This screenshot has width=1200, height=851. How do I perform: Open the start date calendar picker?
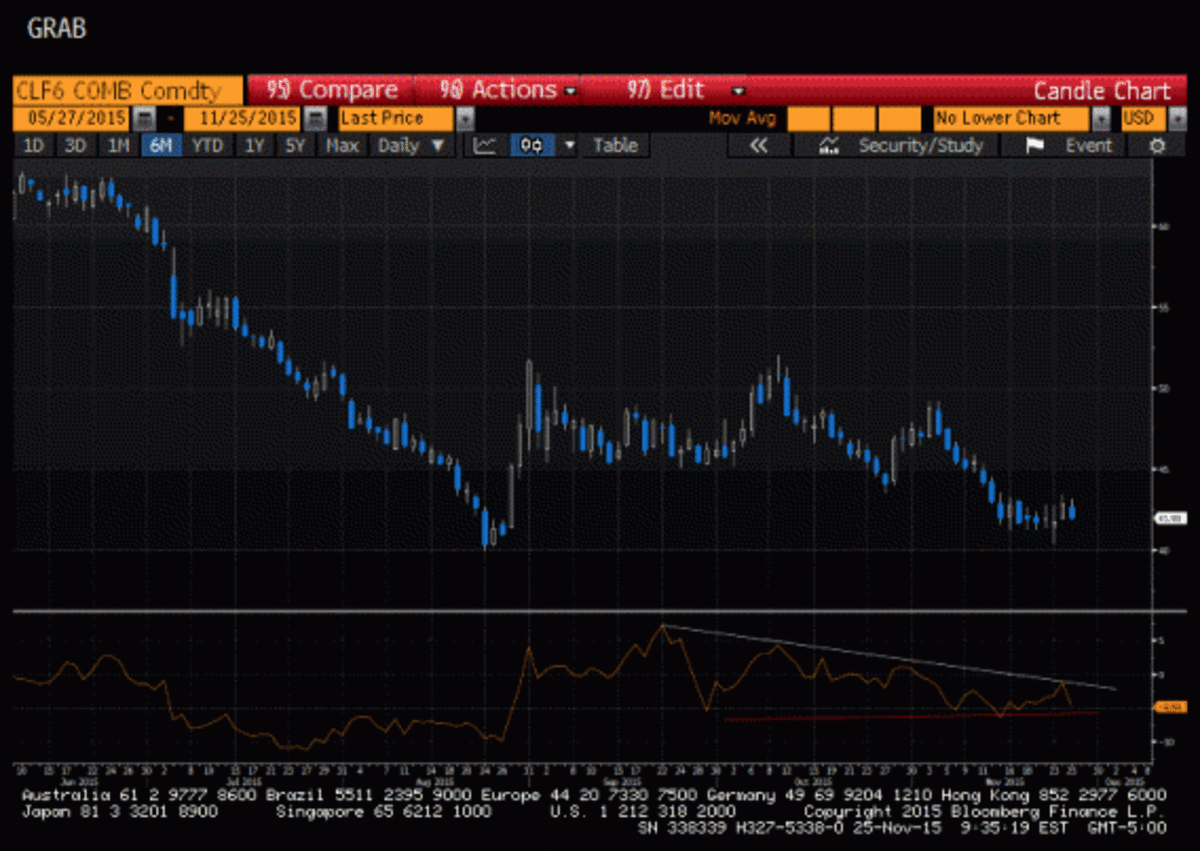[x=144, y=118]
